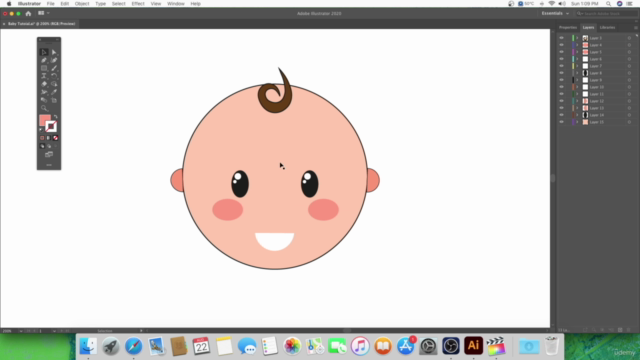Select the Layer 3 color bar
Image resolution: width=640 pixels, height=360 pixels.
[x=573, y=38]
